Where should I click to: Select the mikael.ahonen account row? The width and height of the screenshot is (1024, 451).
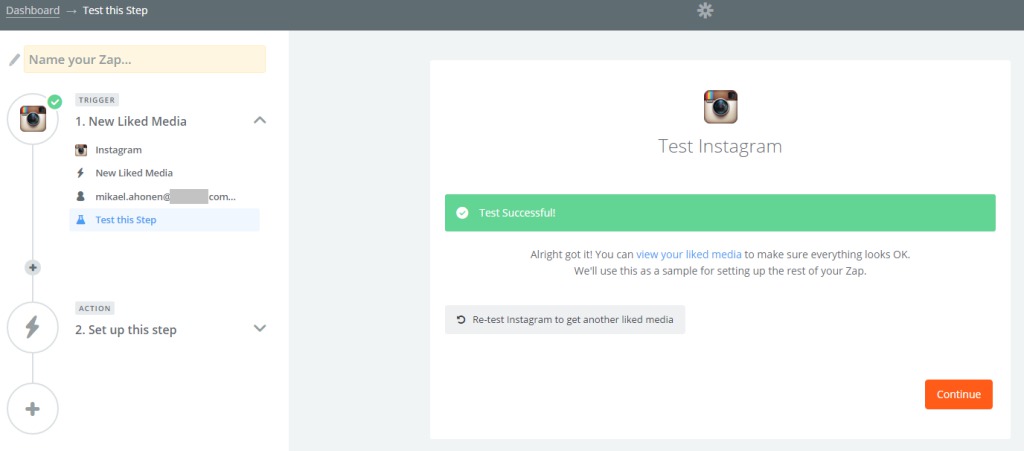click(165, 196)
